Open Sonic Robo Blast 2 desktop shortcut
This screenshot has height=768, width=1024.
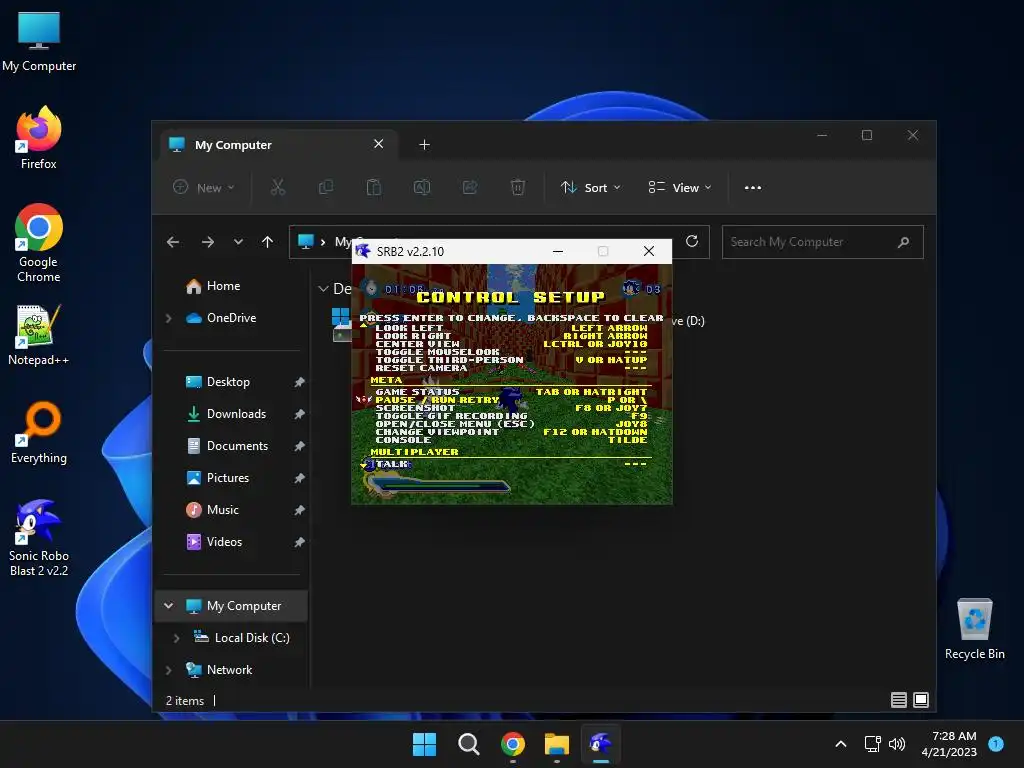click(x=39, y=537)
